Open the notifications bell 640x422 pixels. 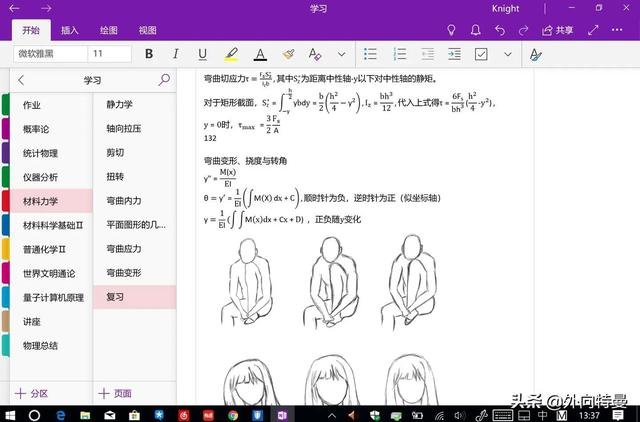click(x=476, y=30)
